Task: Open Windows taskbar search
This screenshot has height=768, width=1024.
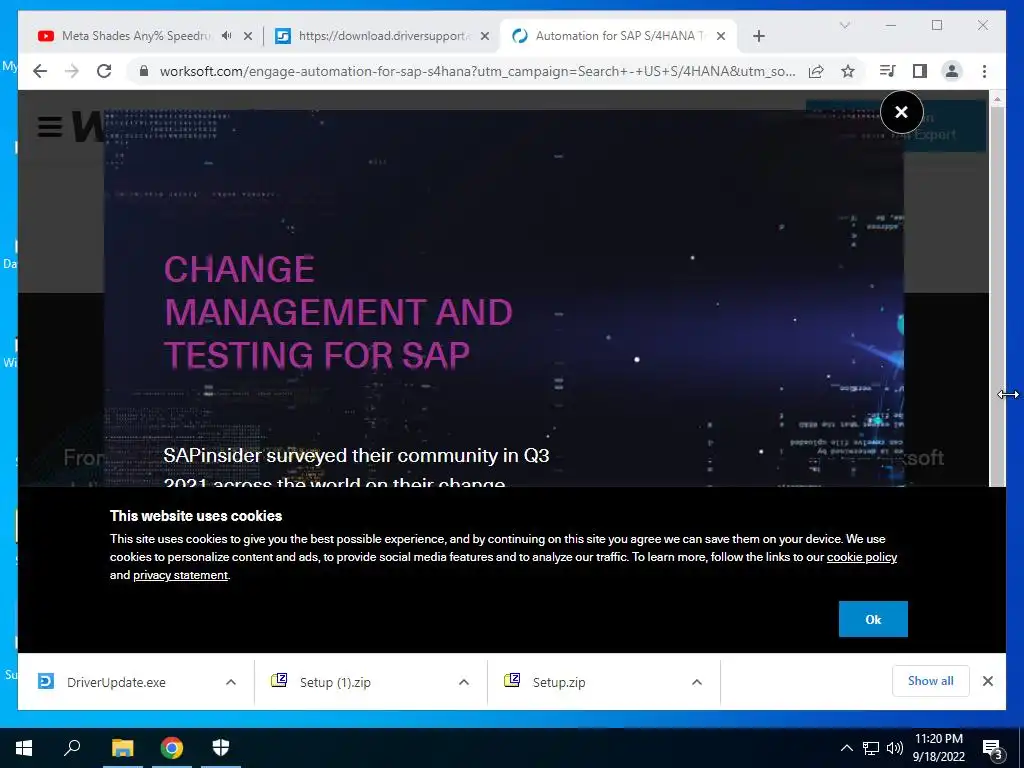Action: [x=72, y=748]
